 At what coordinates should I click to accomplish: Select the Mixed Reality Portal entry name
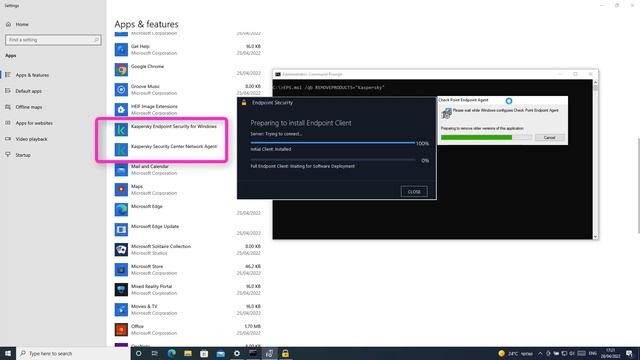pos(151,287)
